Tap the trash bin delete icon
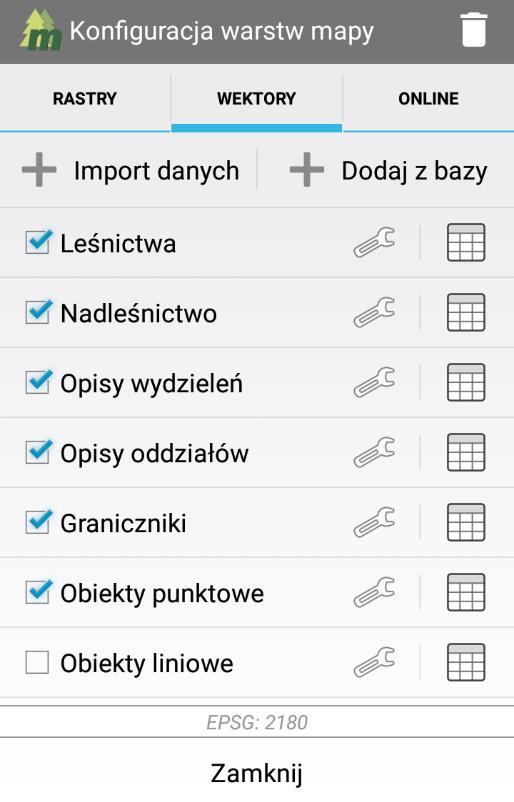514x802 pixels. click(x=473, y=30)
